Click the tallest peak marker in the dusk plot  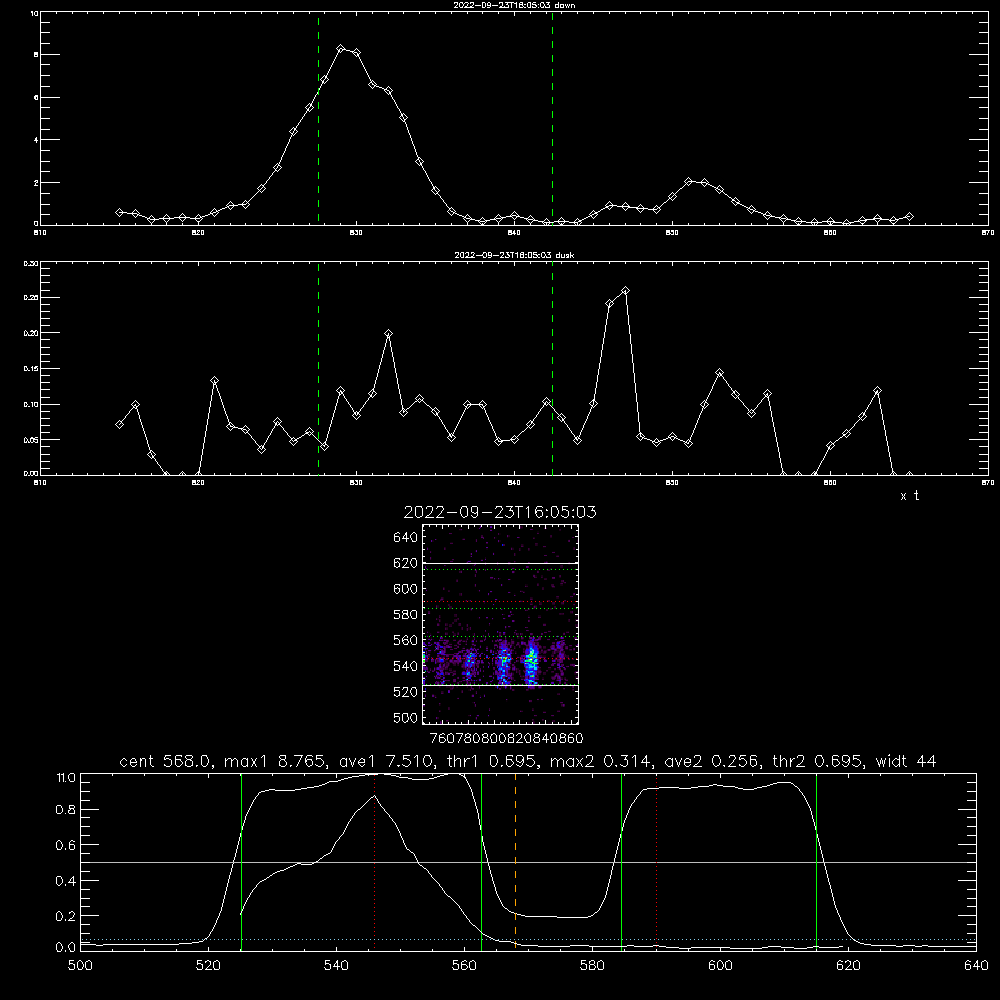[x=625, y=291]
